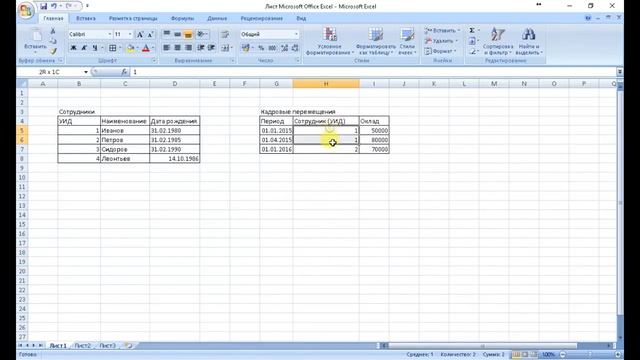Apply cell borders

[112, 48]
